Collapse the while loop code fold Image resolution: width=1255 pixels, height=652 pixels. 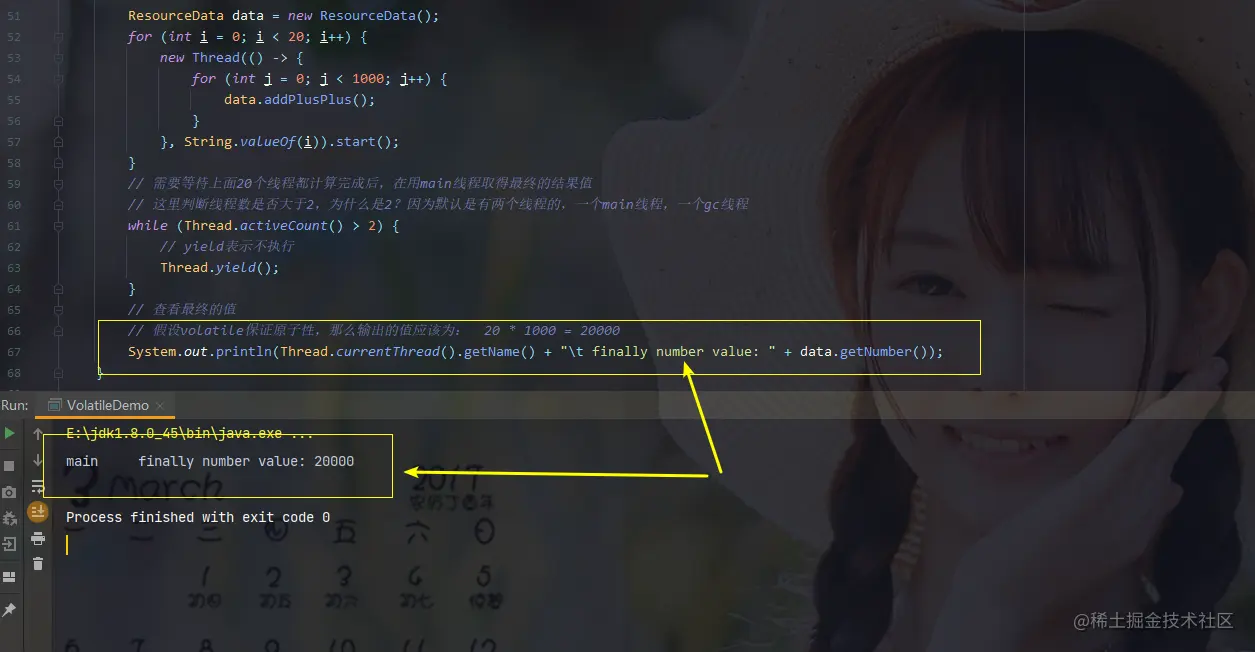point(57,226)
